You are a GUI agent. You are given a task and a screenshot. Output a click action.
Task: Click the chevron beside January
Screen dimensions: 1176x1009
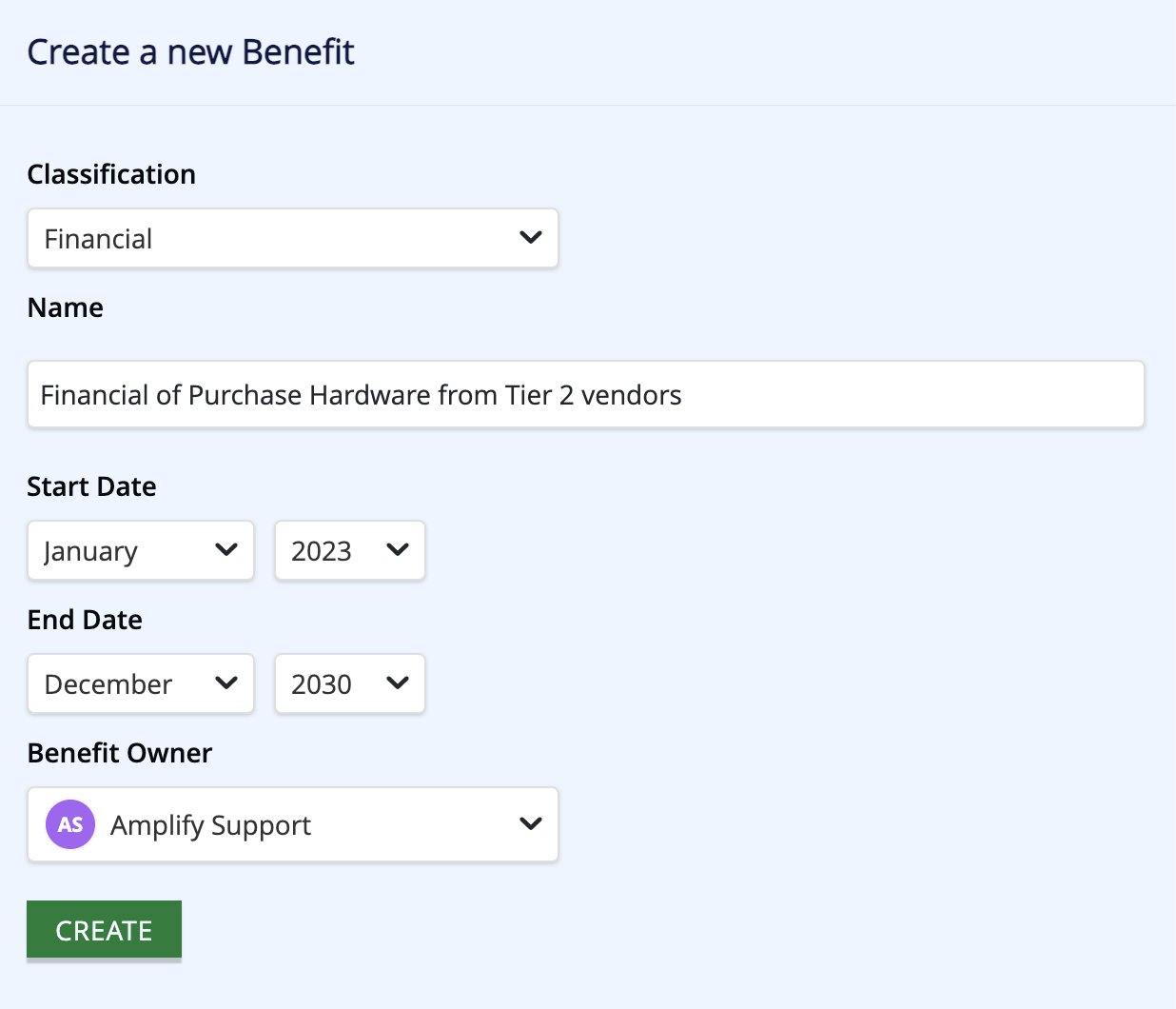(x=226, y=549)
